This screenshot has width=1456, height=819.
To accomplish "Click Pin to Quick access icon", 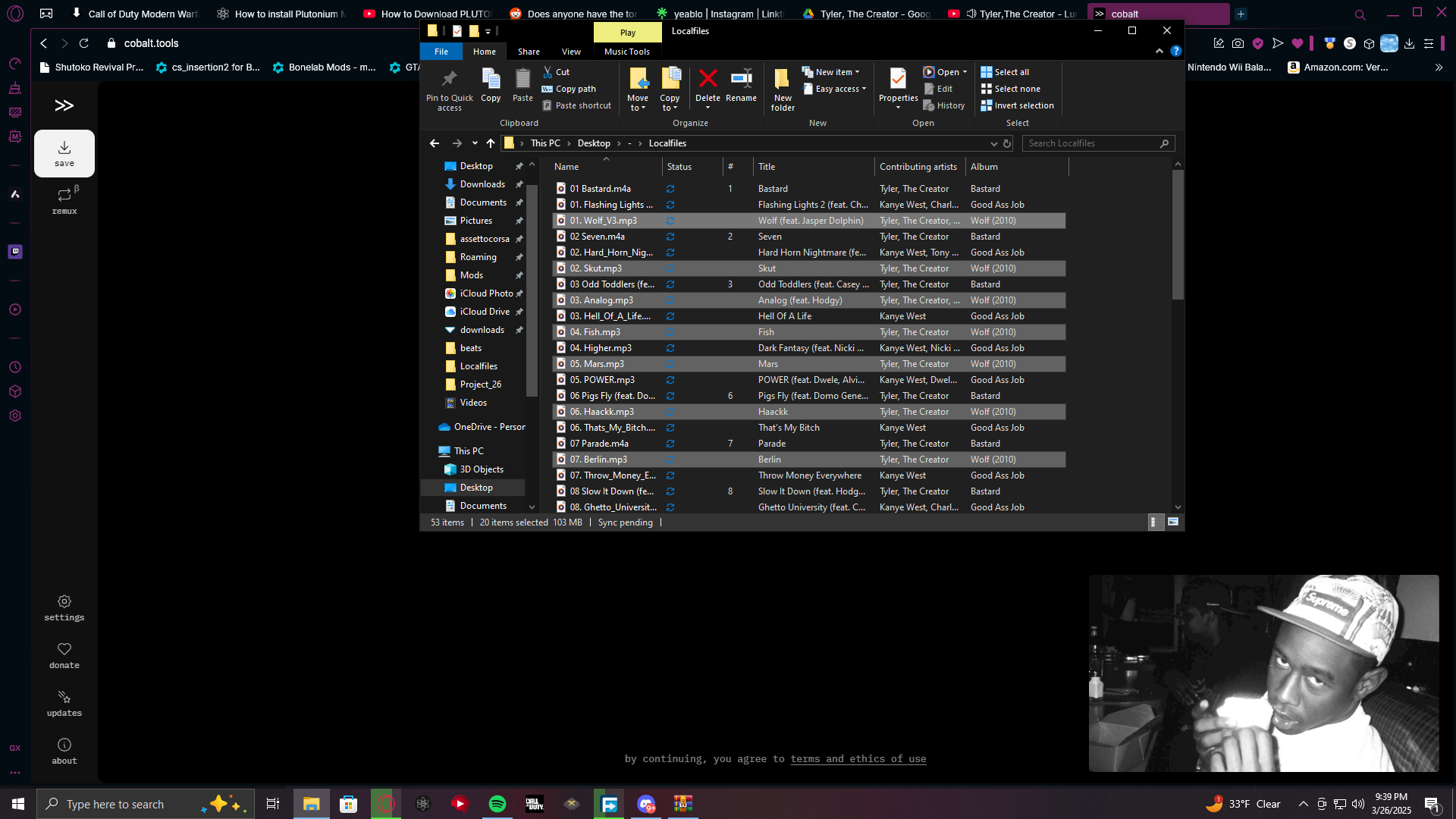I will click(449, 80).
